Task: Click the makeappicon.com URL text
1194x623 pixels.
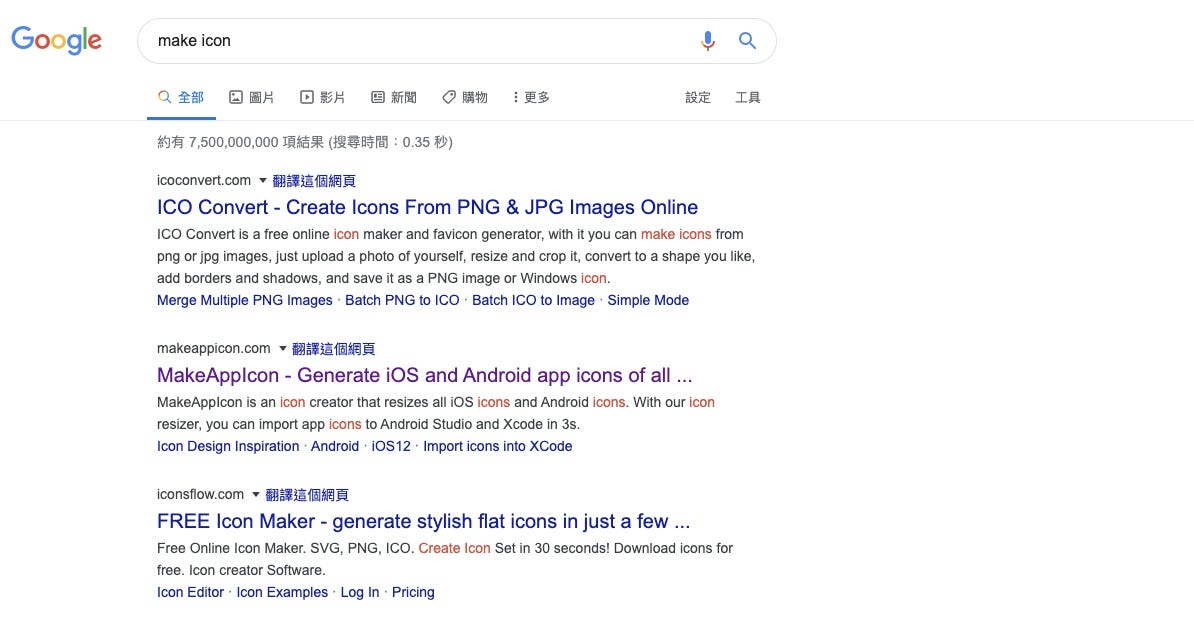Action: click(213, 349)
